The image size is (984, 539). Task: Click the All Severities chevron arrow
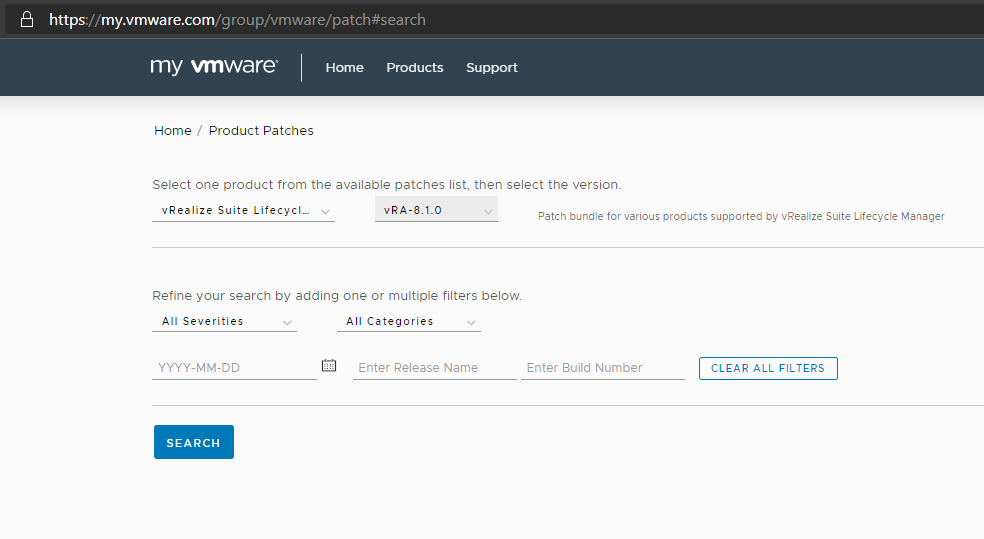(x=287, y=323)
